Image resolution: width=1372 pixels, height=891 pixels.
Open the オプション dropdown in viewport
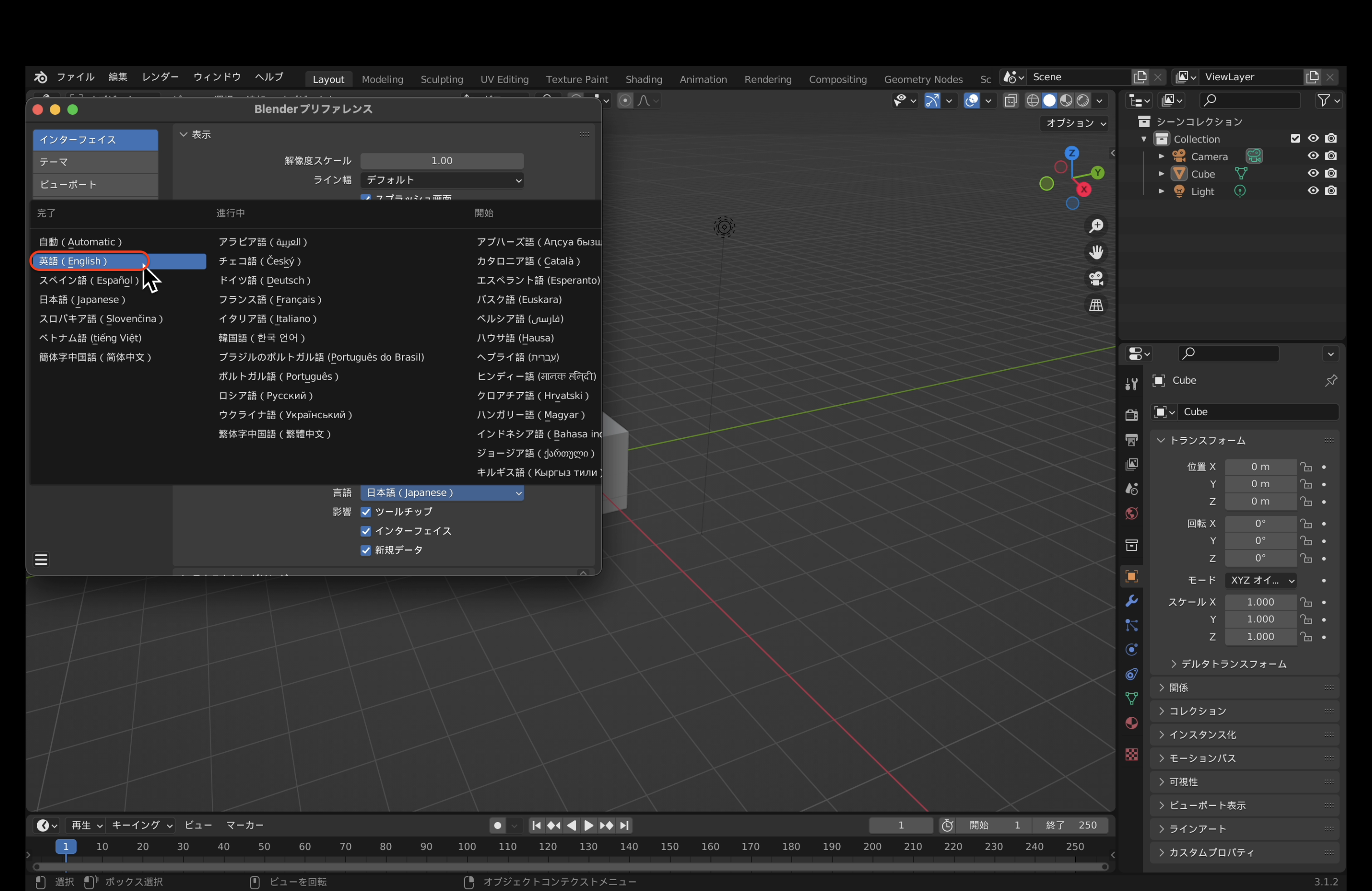[1075, 123]
